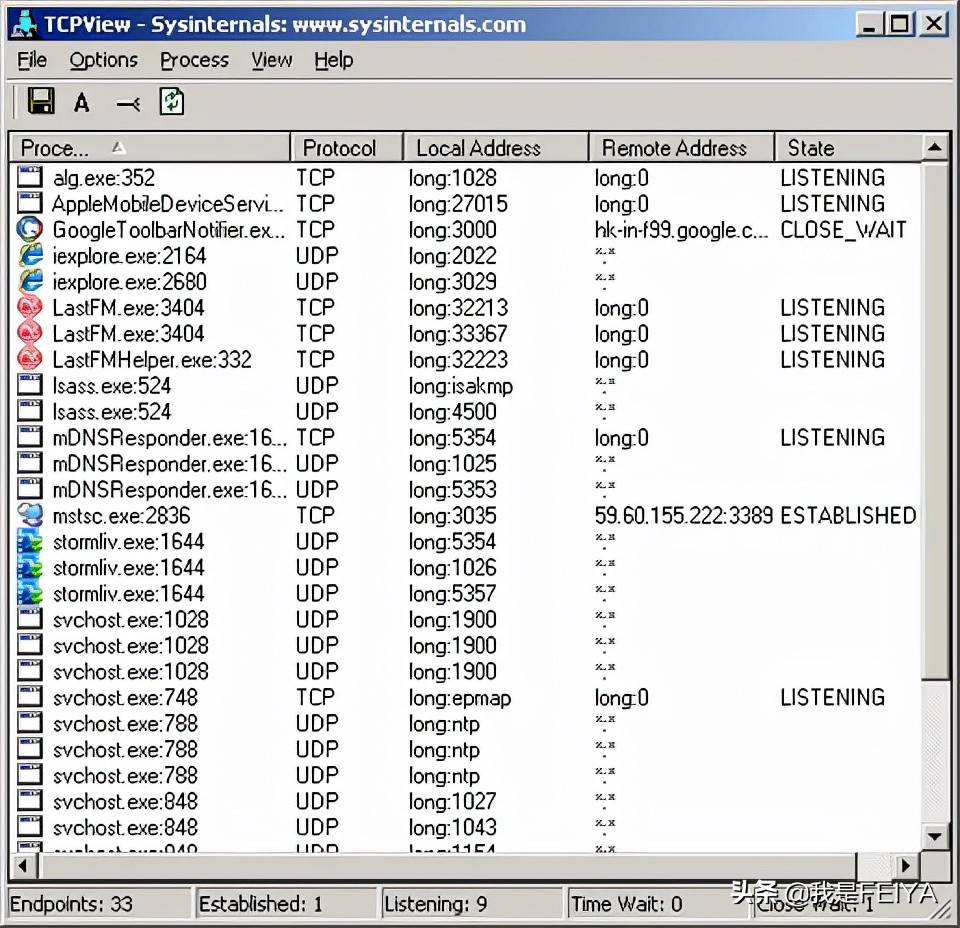Click the horizontal scrollbar right arrow
Screen dimensions: 960x928
[x=906, y=865]
